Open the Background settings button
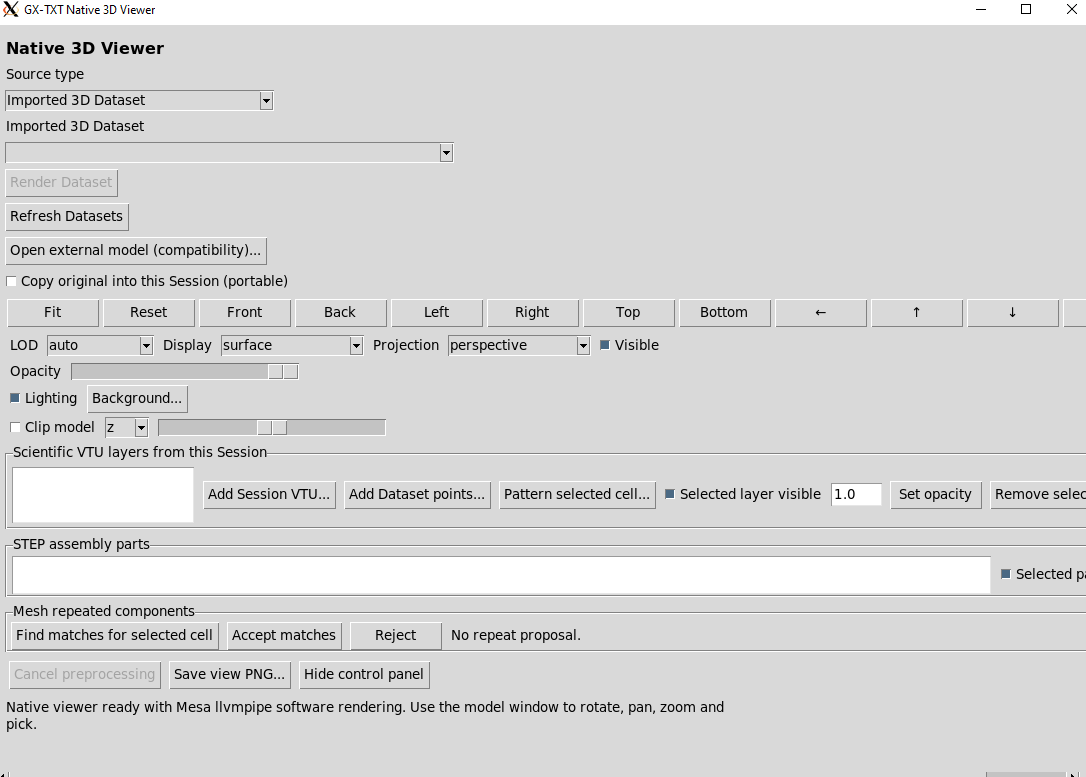The width and height of the screenshot is (1086, 777). (137, 398)
